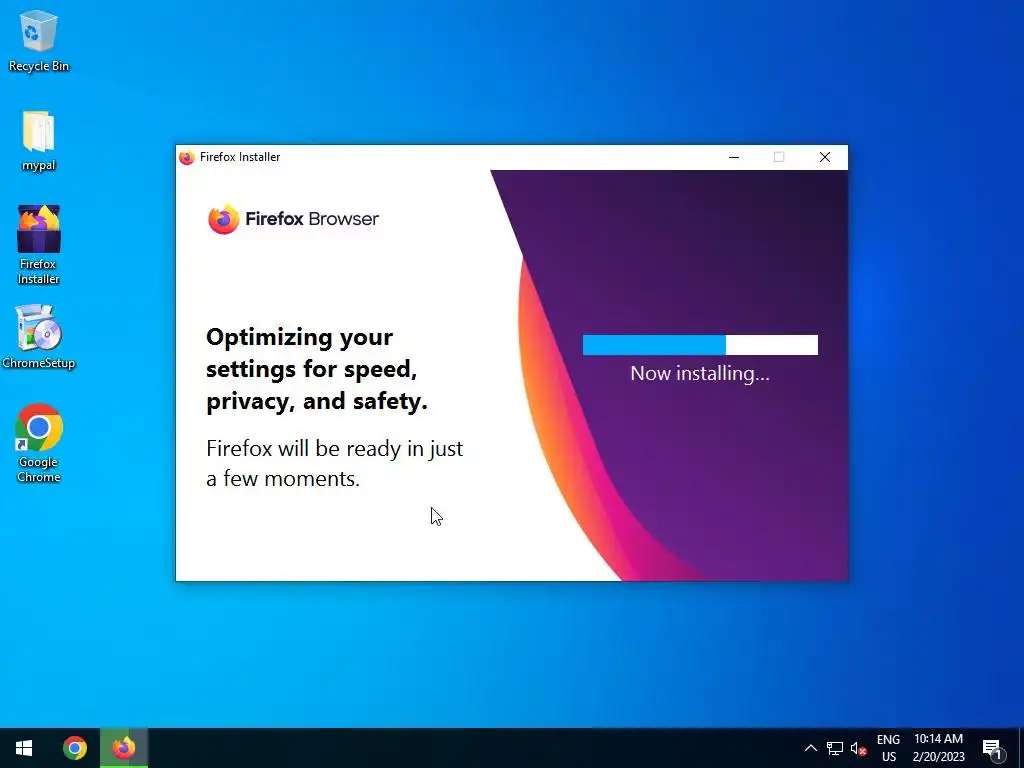
Task: Switch the ENG US input language
Action: pos(888,748)
